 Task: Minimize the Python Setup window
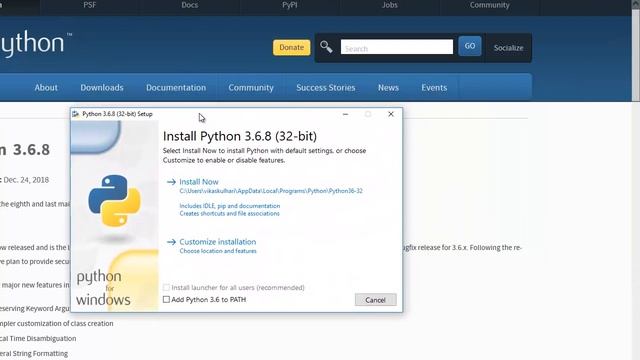pyautogui.click(x=345, y=114)
